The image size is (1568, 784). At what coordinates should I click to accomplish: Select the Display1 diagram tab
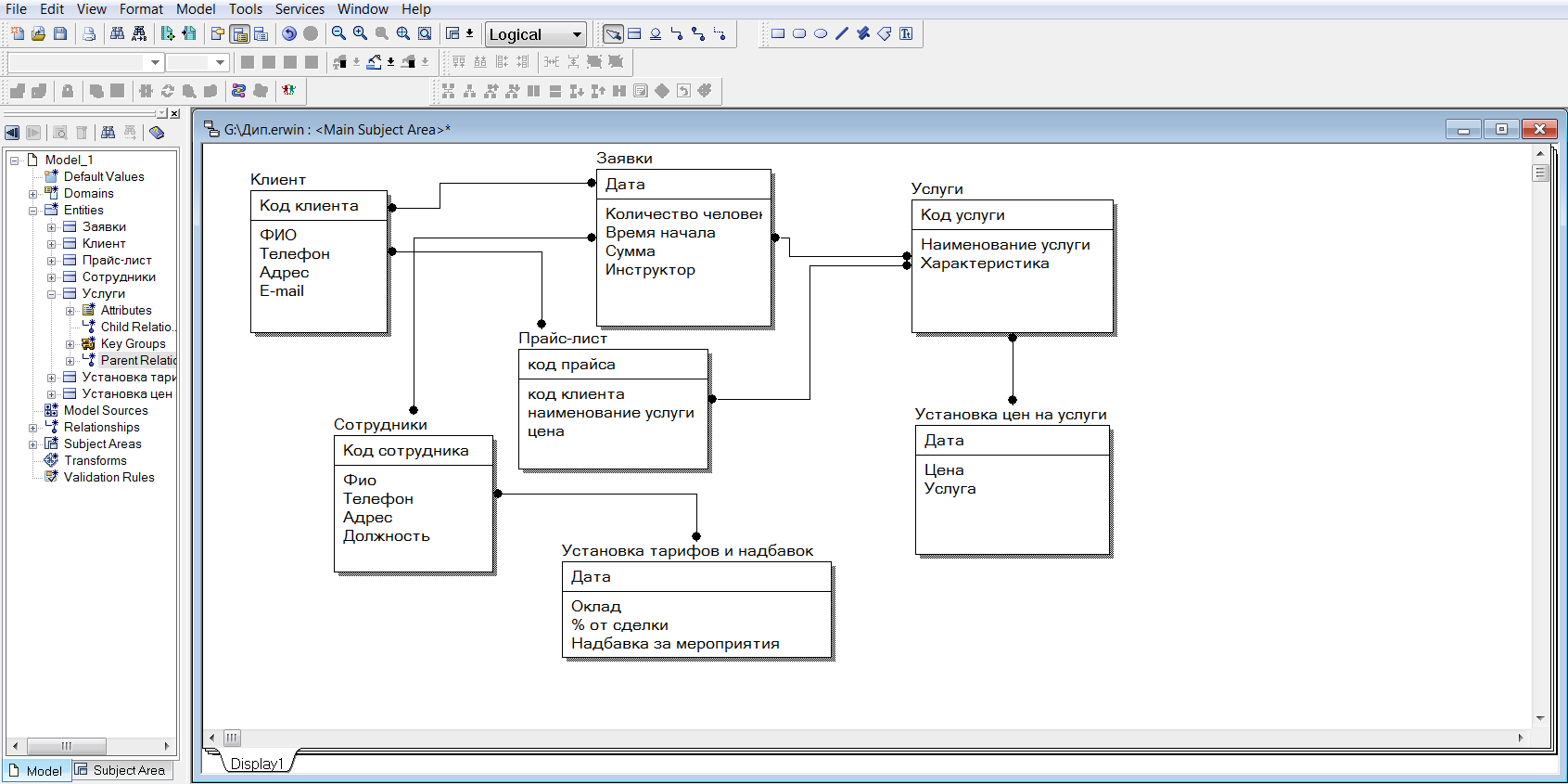(x=257, y=764)
